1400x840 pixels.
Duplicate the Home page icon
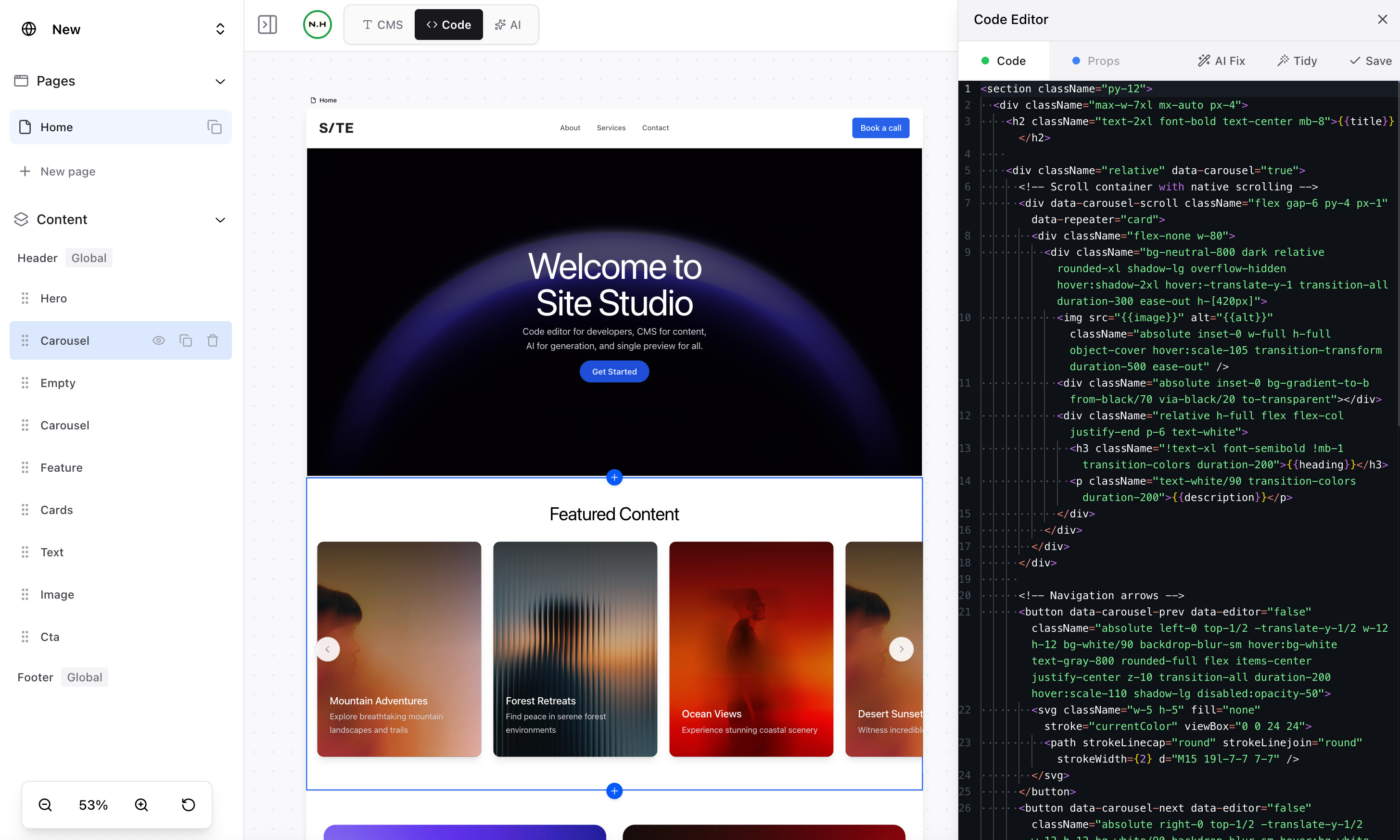tap(214, 127)
